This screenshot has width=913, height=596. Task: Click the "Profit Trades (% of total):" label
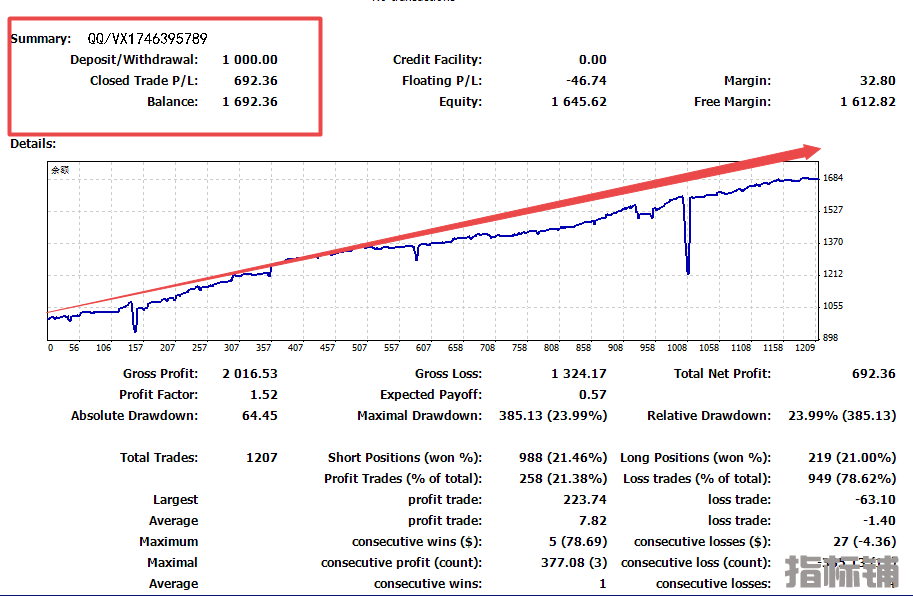(x=403, y=478)
